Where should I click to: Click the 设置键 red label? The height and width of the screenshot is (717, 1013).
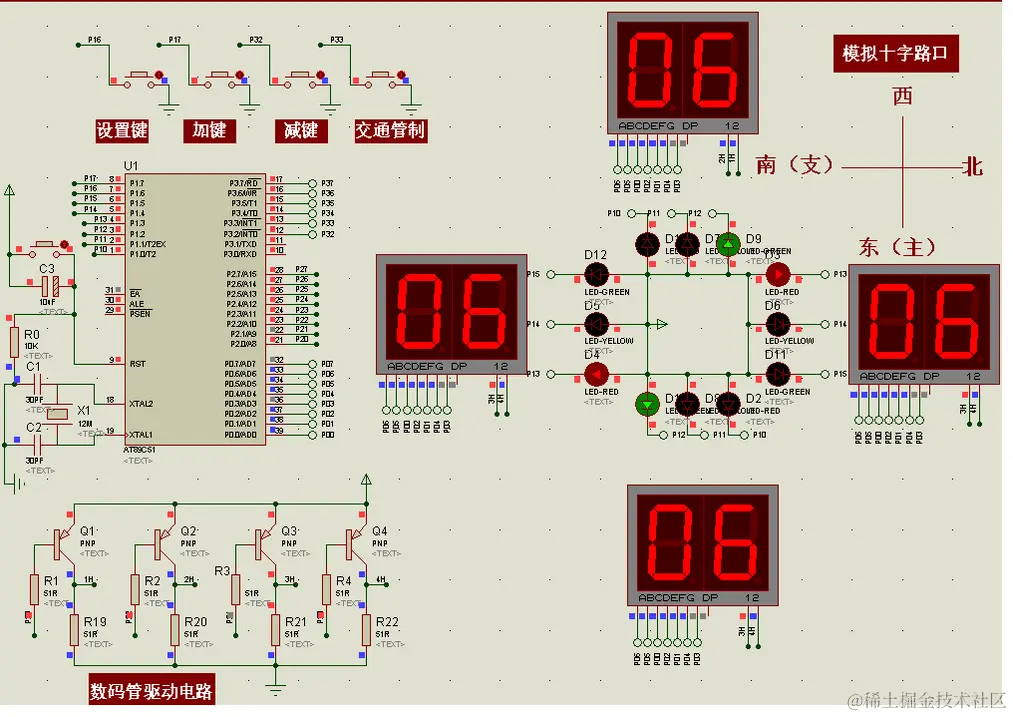pyautogui.click(x=123, y=130)
